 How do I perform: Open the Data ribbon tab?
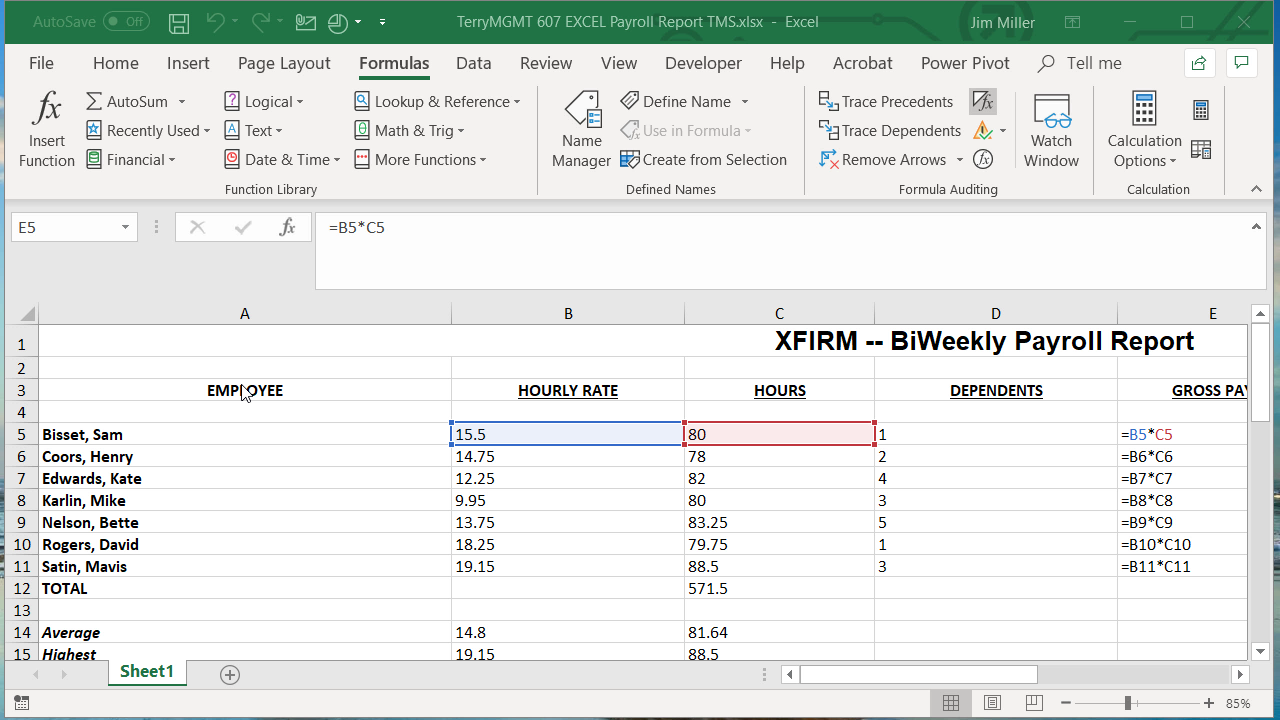[473, 63]
